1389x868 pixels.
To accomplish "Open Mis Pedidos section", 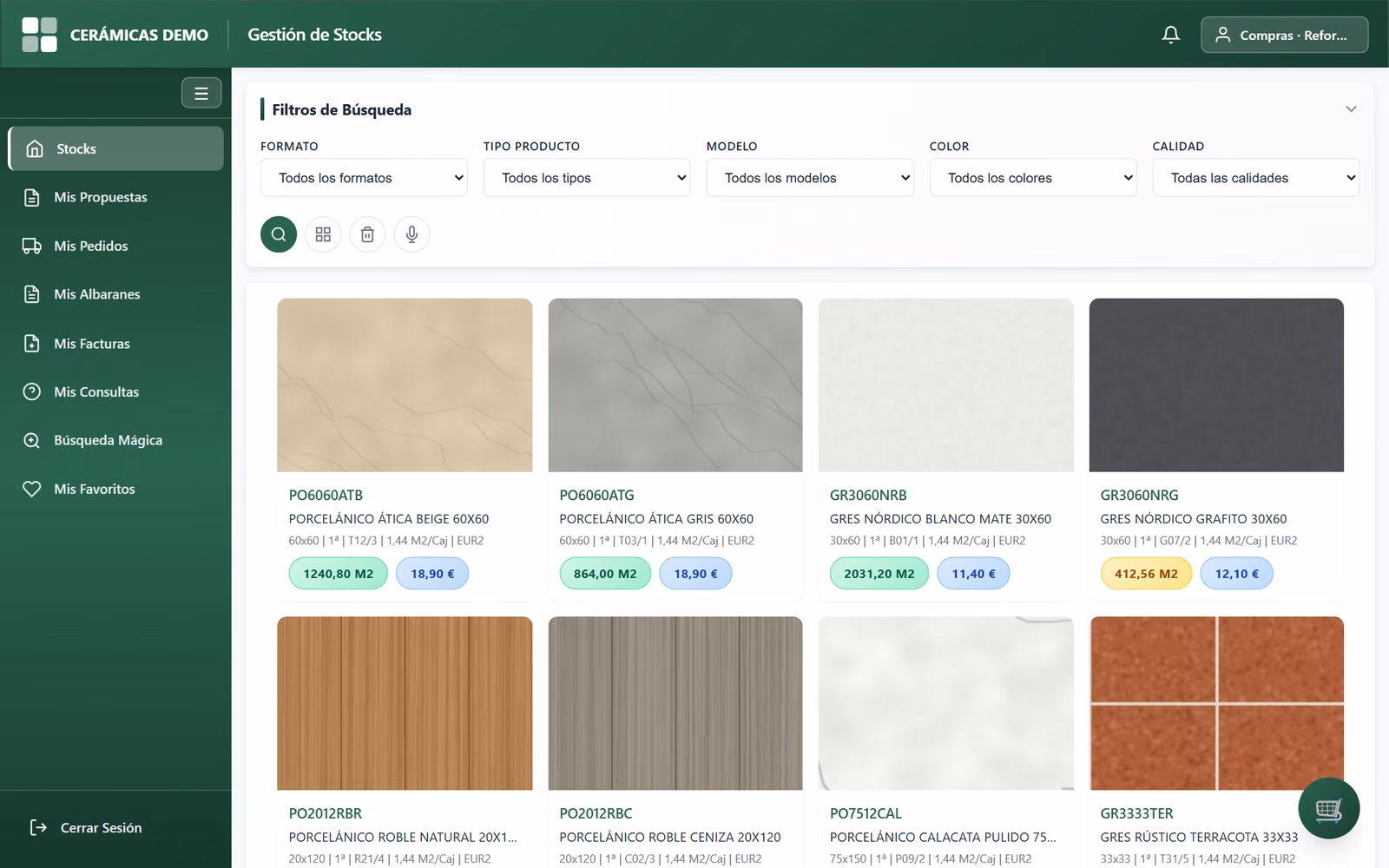I will (115, 246).
